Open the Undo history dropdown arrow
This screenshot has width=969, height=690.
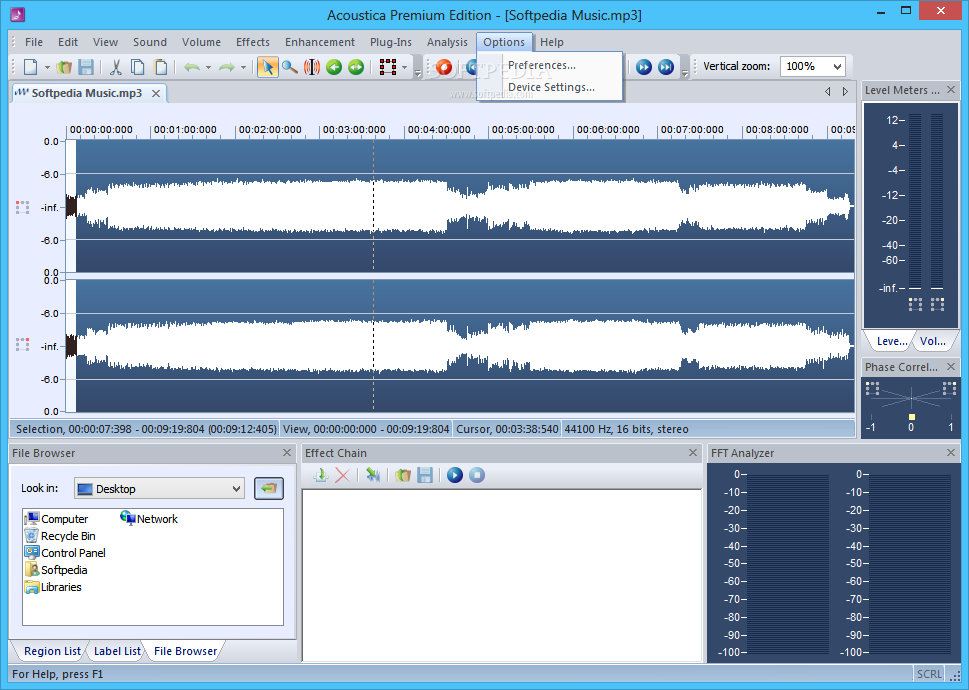click(x=208, y=67)
